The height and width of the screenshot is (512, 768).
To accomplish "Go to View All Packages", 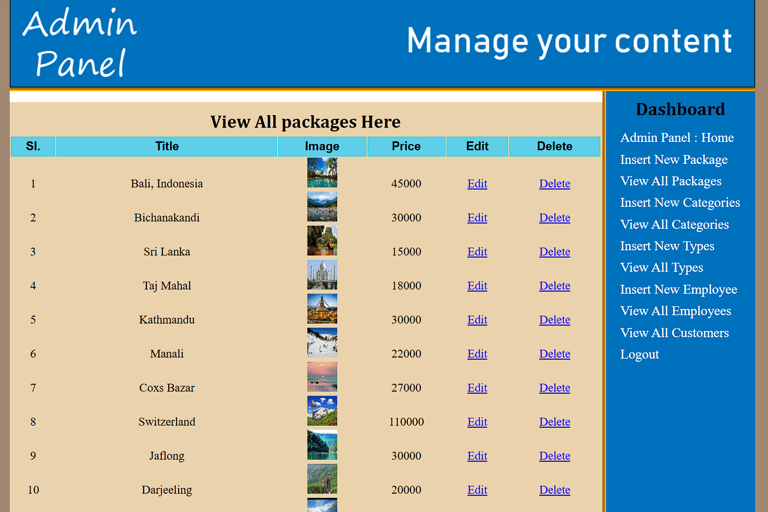I will (x=671, y=181).
